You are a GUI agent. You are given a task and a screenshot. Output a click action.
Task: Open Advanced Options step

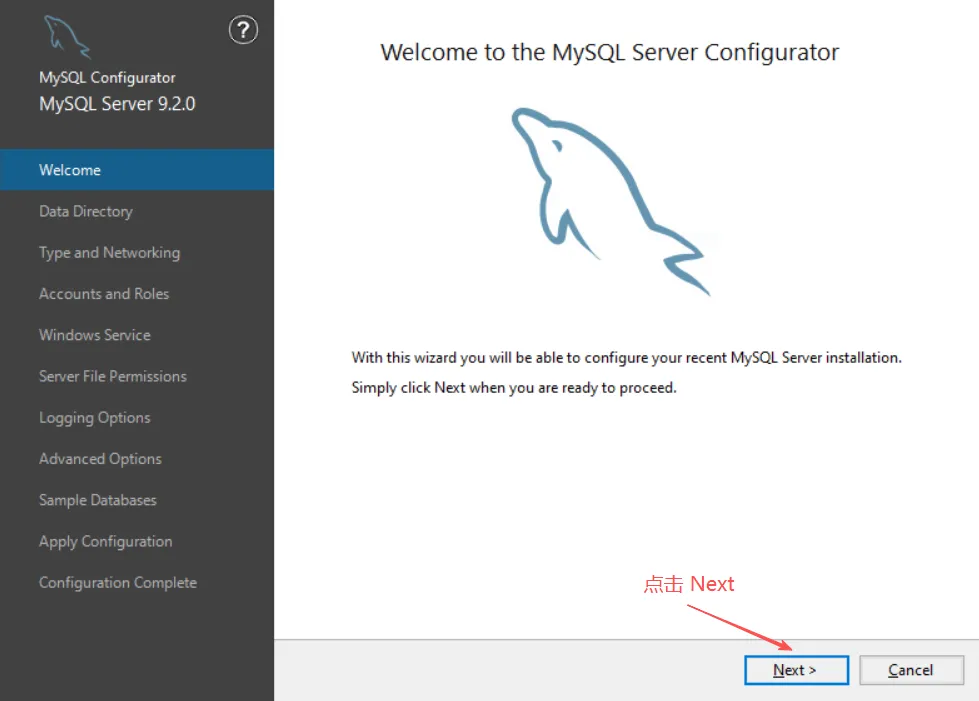click(137, 458)
